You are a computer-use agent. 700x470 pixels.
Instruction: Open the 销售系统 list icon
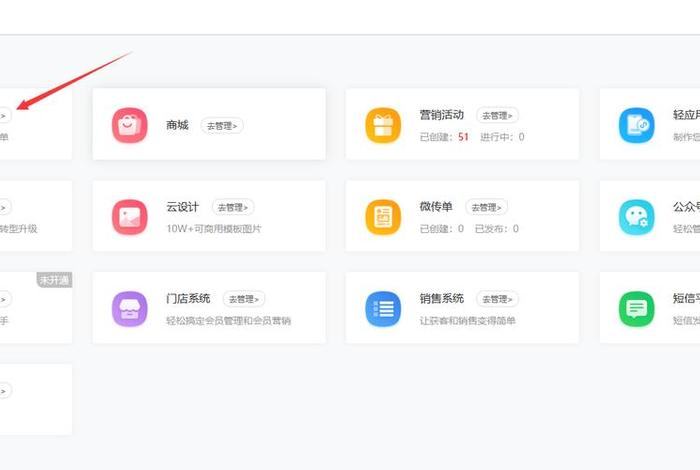pyautogui.click(x=383, y=309)
